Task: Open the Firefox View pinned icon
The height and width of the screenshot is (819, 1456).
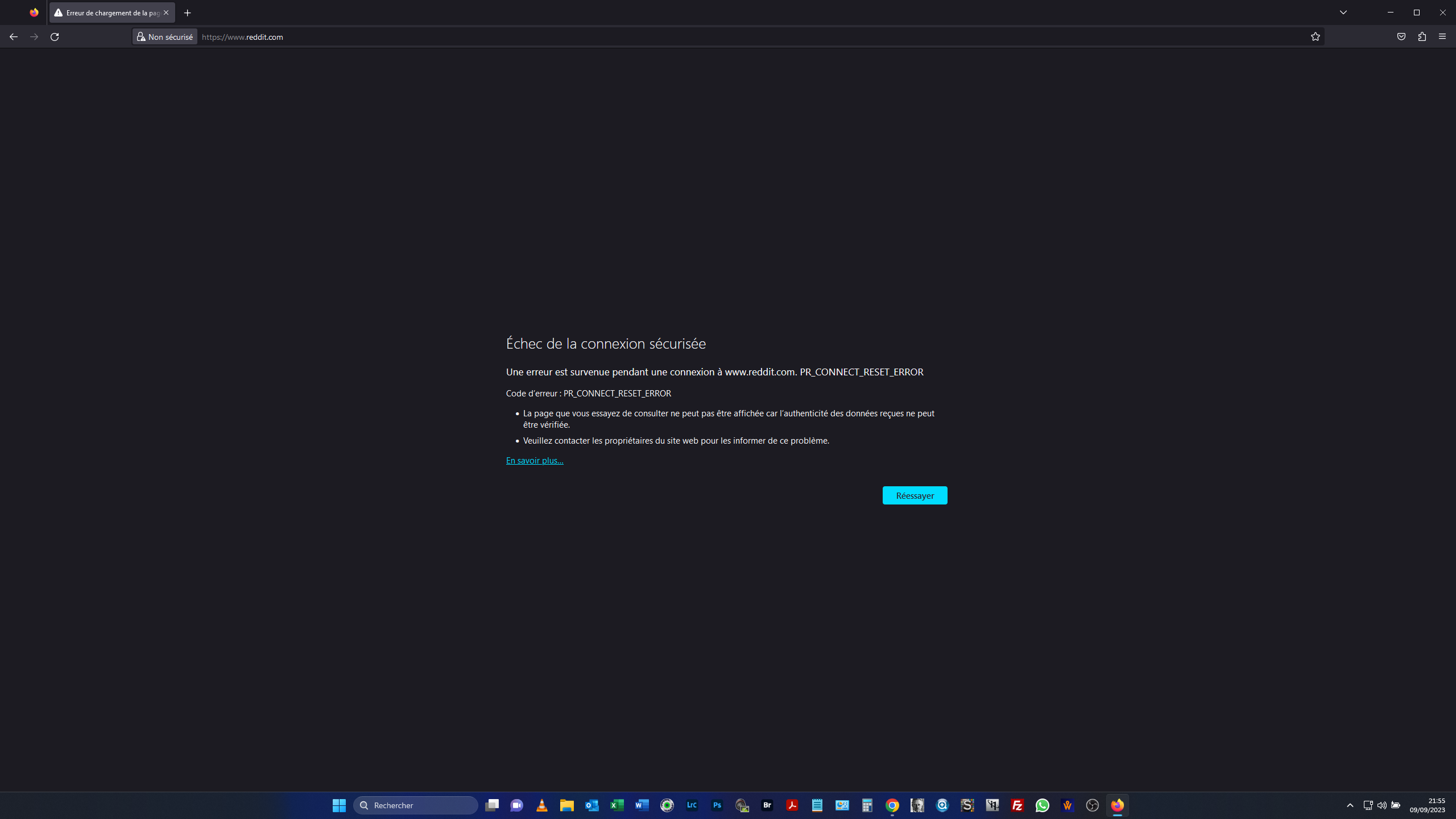Action: [34, 13]
